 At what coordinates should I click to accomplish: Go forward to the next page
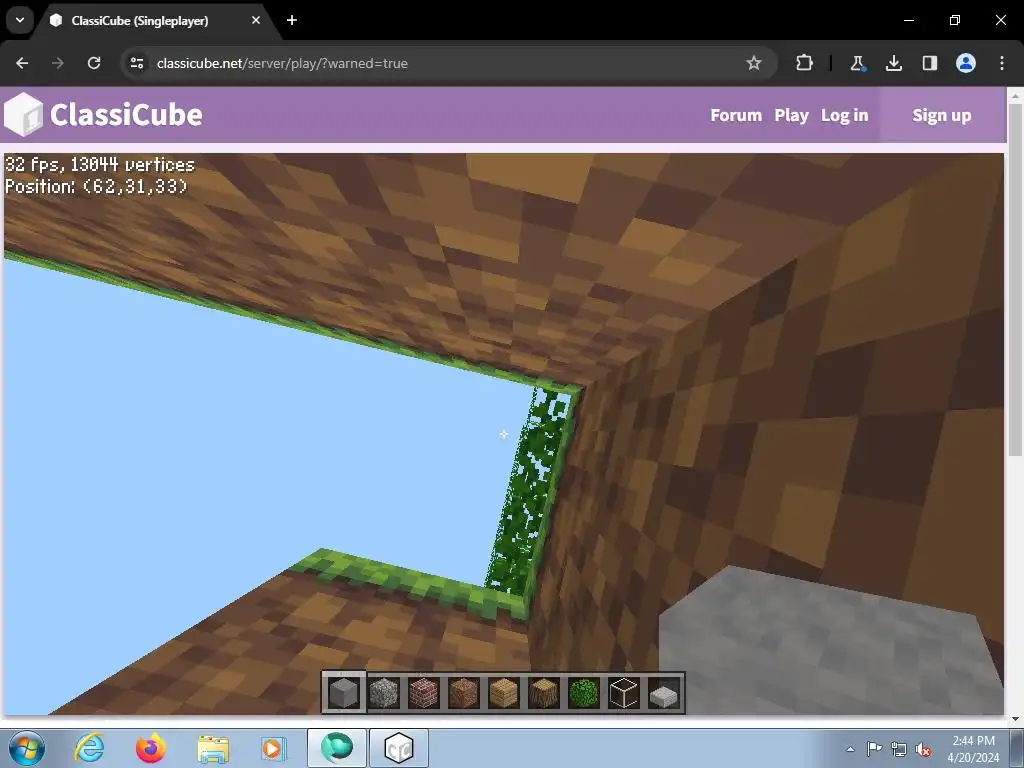[58, 63]
